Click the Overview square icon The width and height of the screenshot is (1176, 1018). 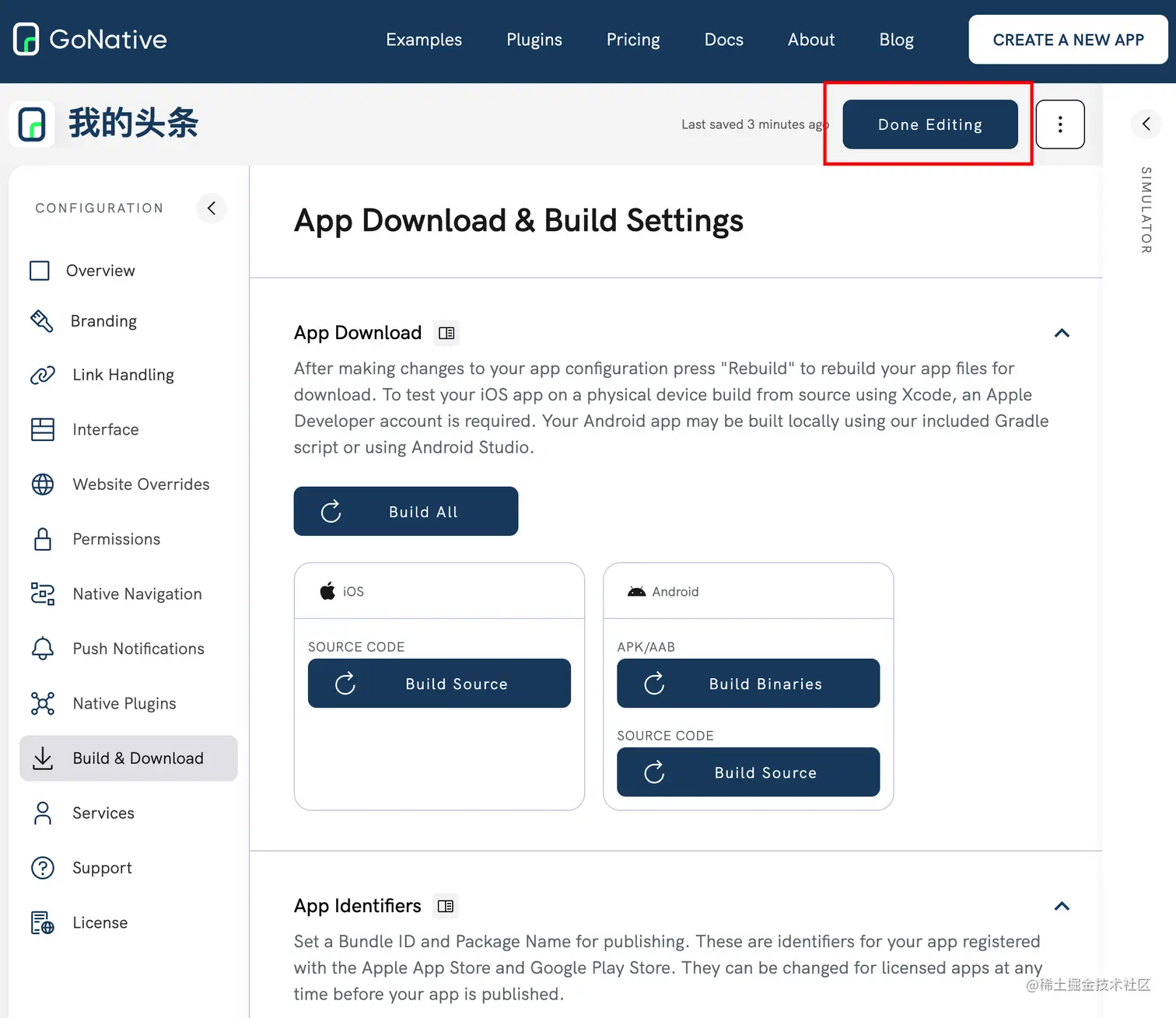(40, 271)
